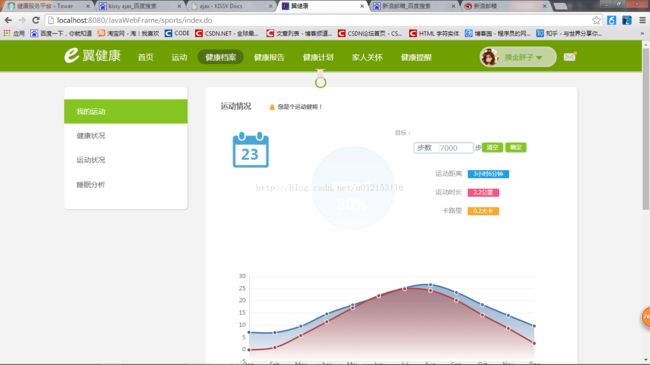Click the second blue extension icon
This screenshot has height=365, width=650.
pos(627,20)
